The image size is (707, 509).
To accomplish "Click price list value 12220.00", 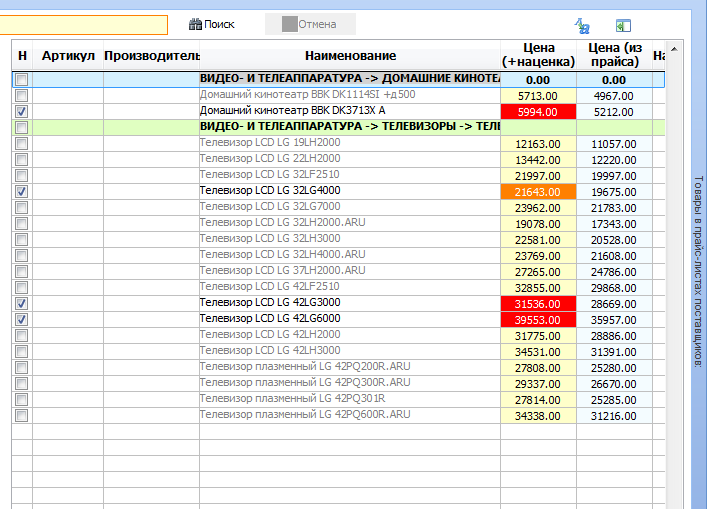I will 614,160.
